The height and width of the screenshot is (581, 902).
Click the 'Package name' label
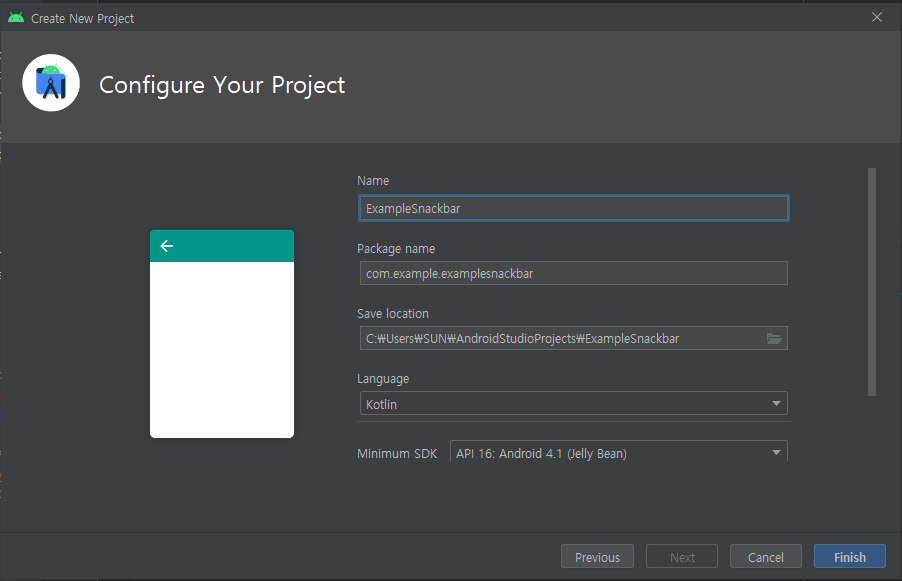coord(396,249)
